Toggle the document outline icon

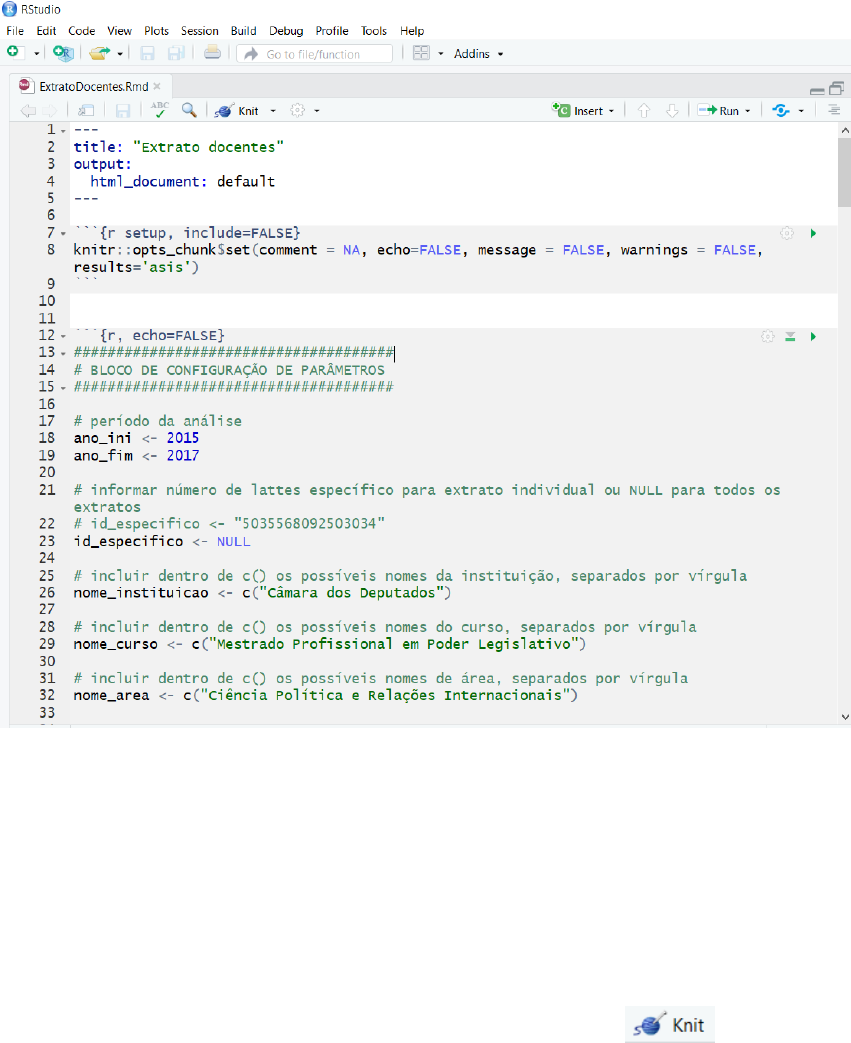(x=834, y=110)
